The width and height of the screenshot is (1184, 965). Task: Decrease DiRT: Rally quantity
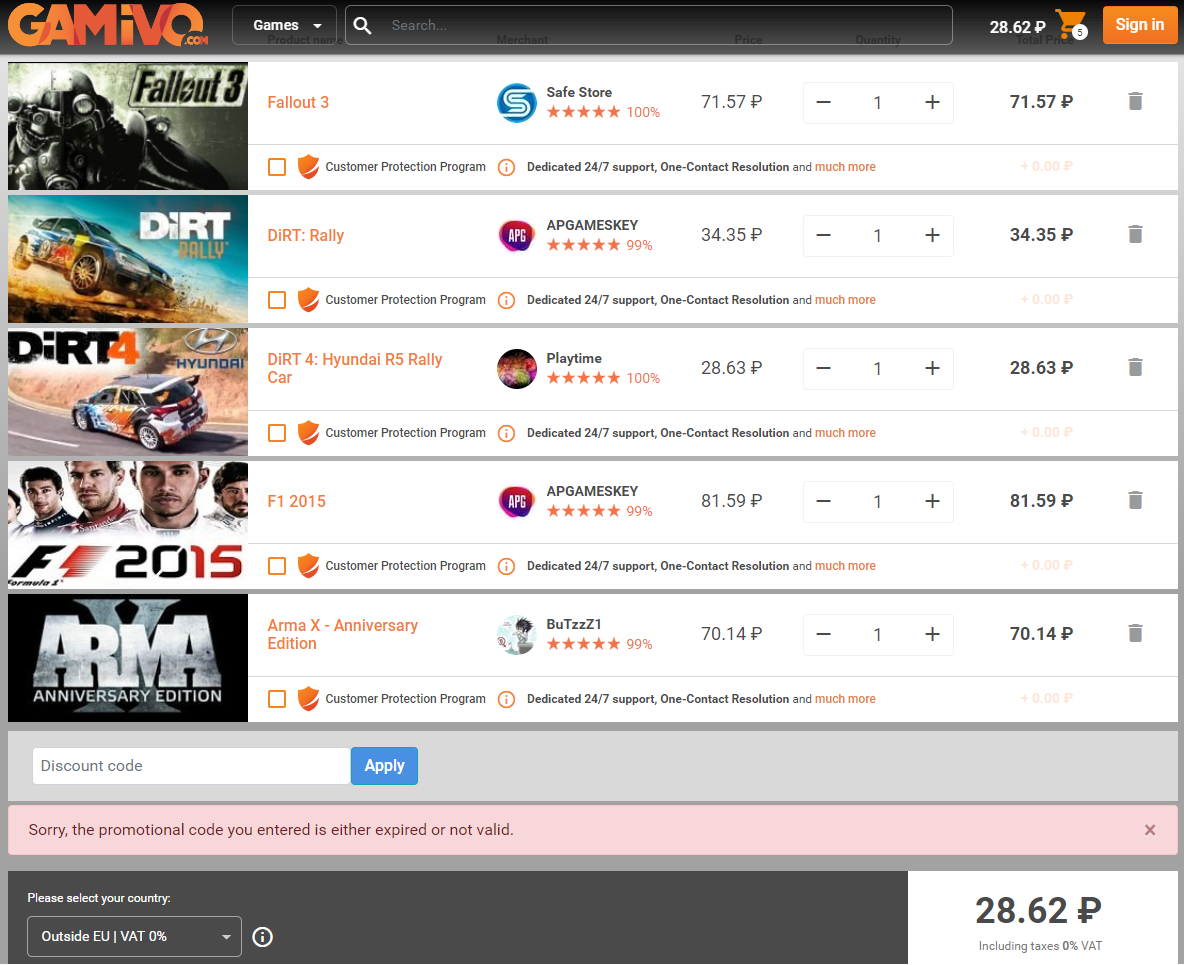824,235
